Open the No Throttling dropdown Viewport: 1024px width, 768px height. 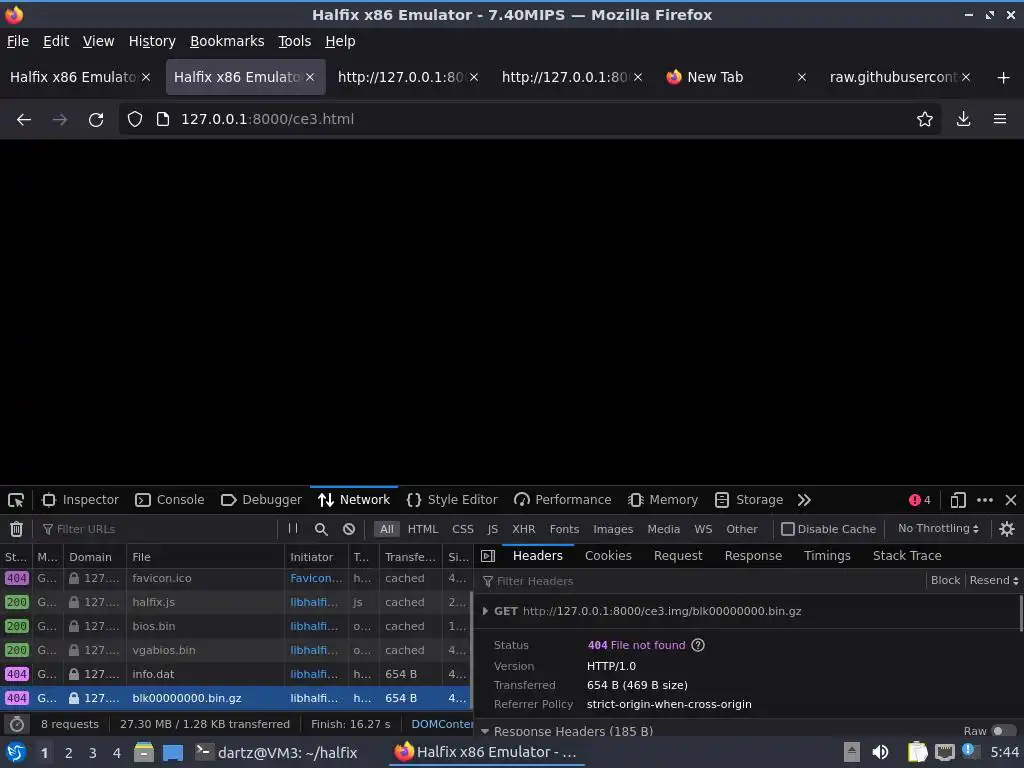coord(938,528)
